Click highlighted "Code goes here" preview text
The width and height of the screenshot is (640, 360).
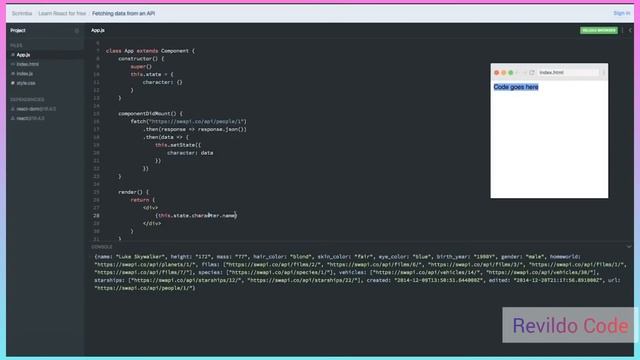[516, 87]
